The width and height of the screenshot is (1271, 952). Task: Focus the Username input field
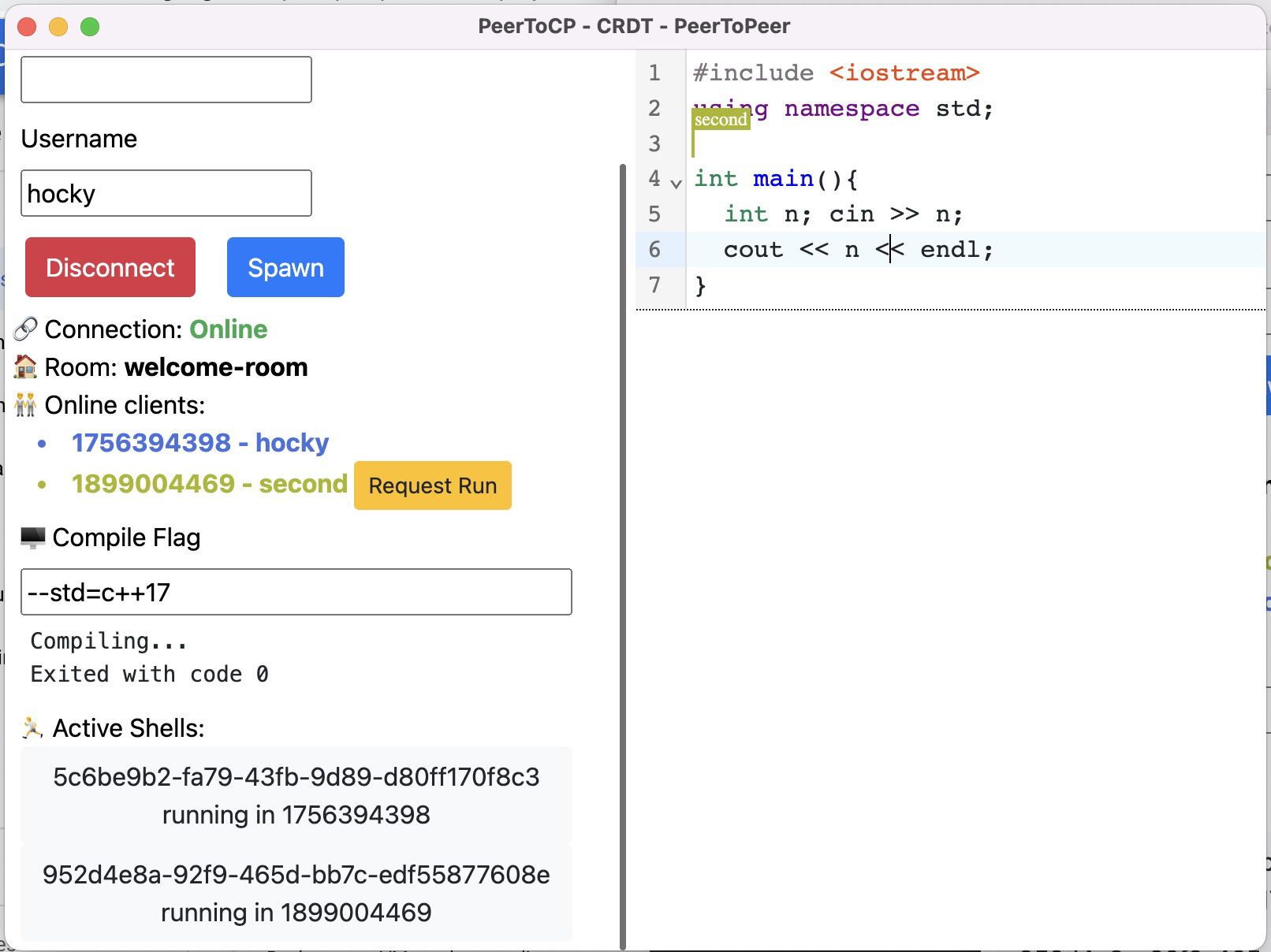tap(166, 193)
